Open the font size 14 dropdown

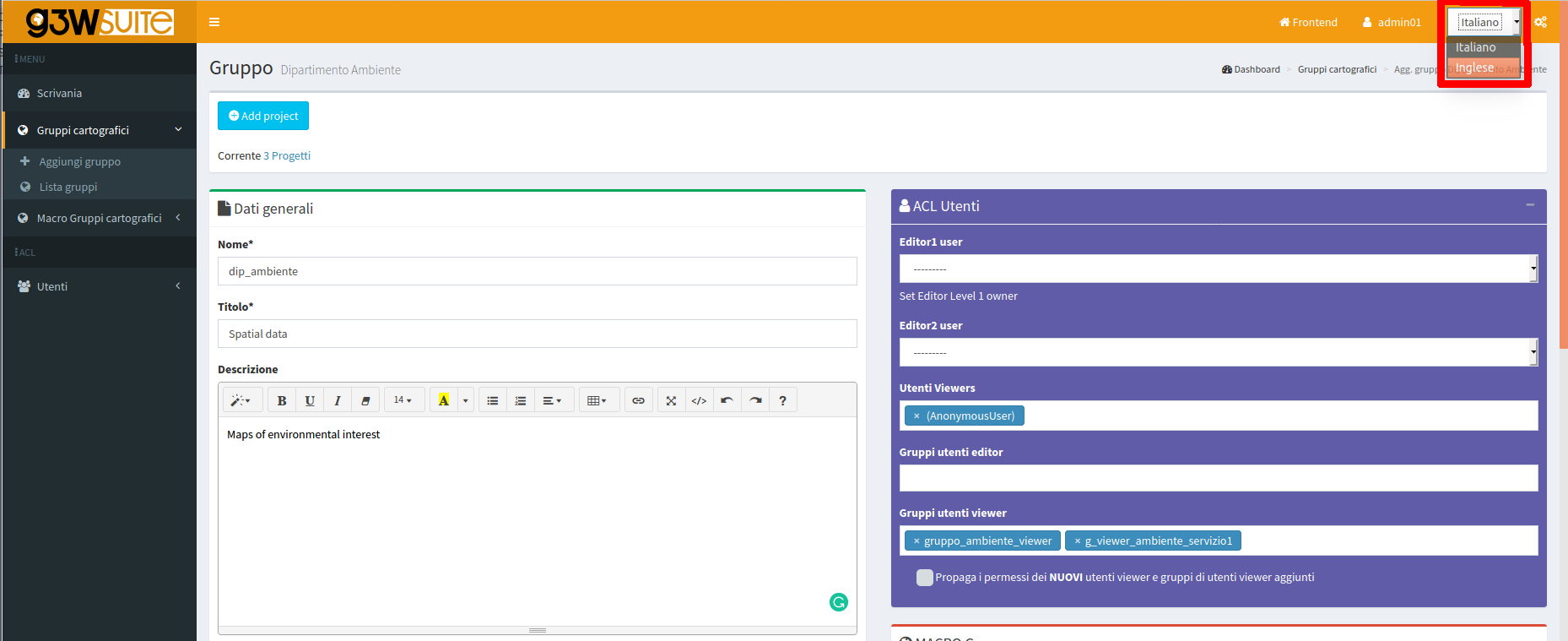pyautogui.click(x=403, y=400)
